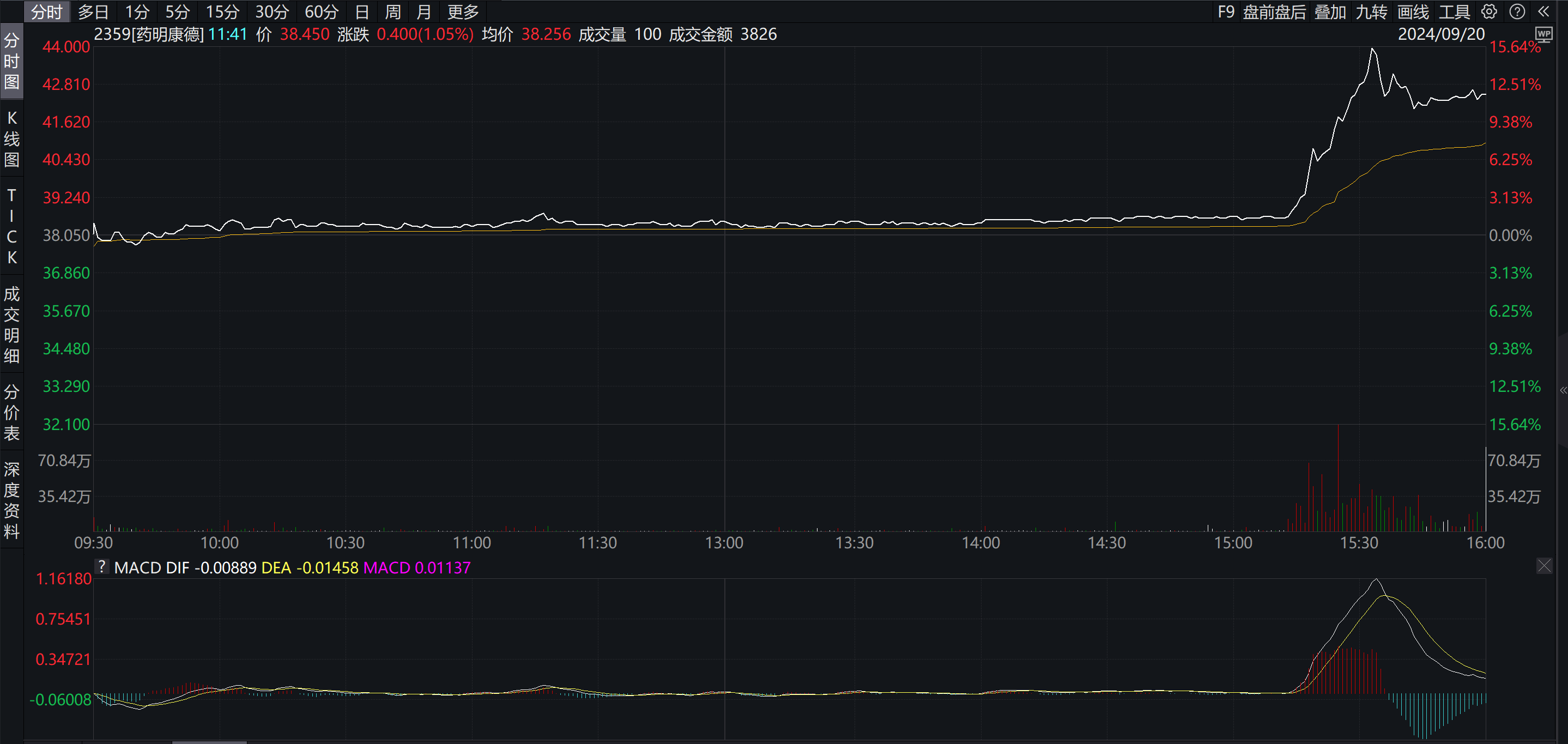Close the MACD indicator sub-panel
The image size is (1568, 744).
[x=1545, y=566]
